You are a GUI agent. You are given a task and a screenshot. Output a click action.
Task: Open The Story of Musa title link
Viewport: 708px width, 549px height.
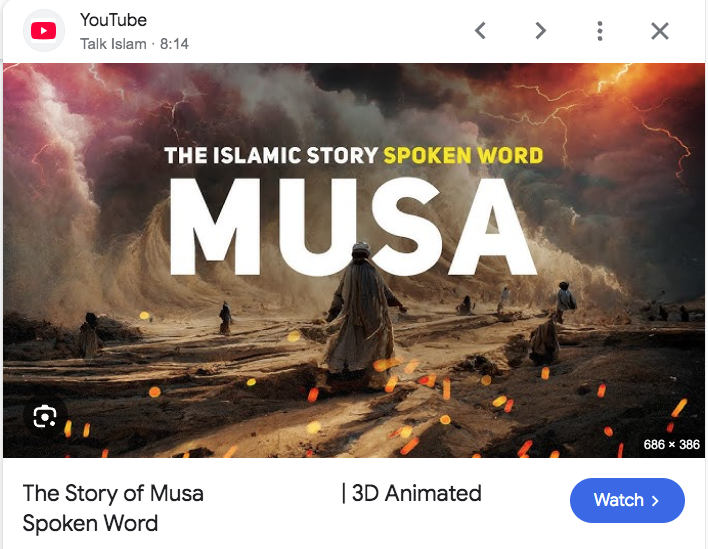click(x=113, y=493)
